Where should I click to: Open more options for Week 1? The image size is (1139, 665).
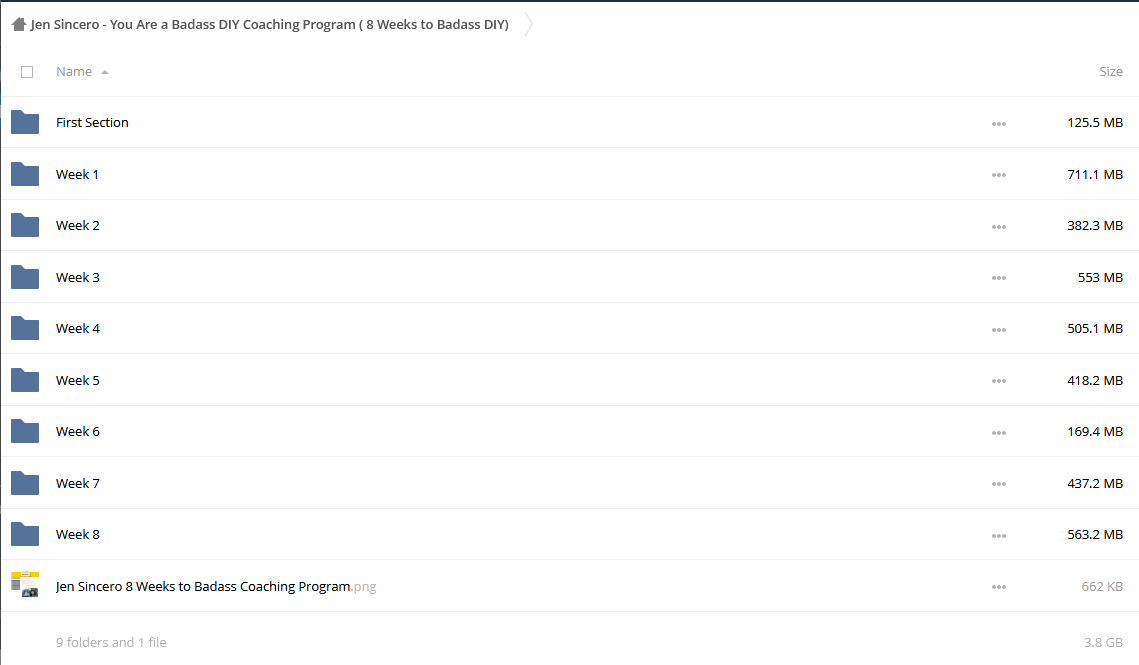[999, 175]
